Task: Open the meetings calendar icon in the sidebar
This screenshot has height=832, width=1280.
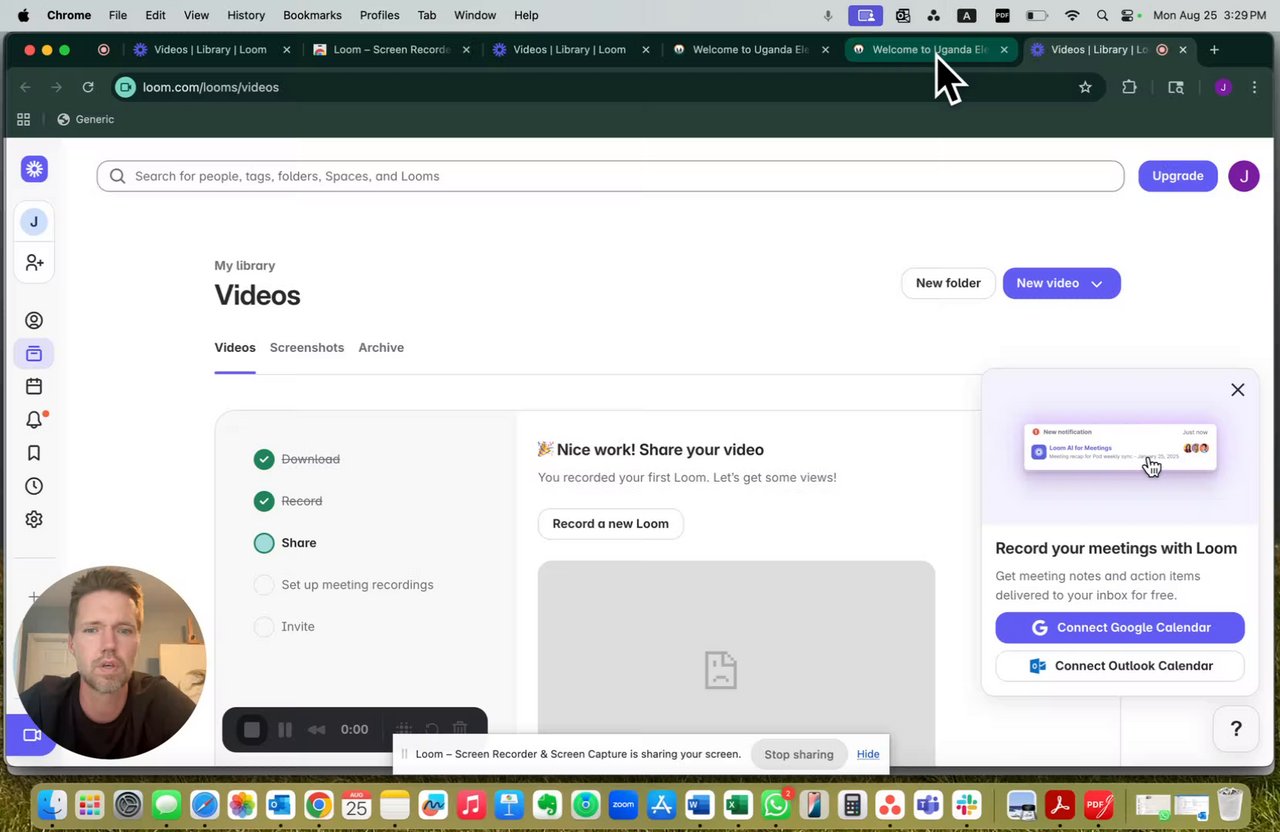Action: coord(34,386)
